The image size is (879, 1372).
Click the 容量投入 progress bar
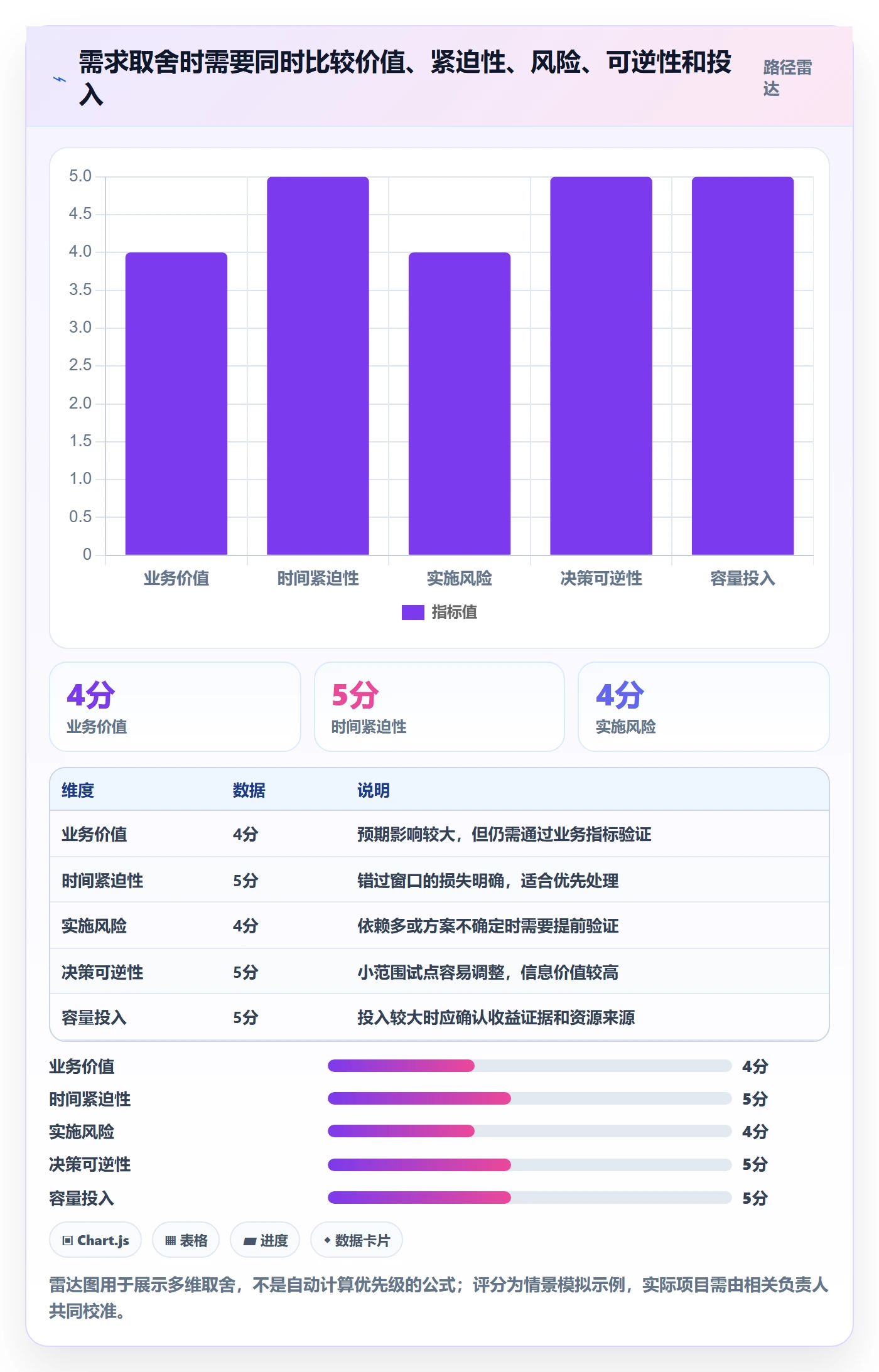coord(529,1198)
